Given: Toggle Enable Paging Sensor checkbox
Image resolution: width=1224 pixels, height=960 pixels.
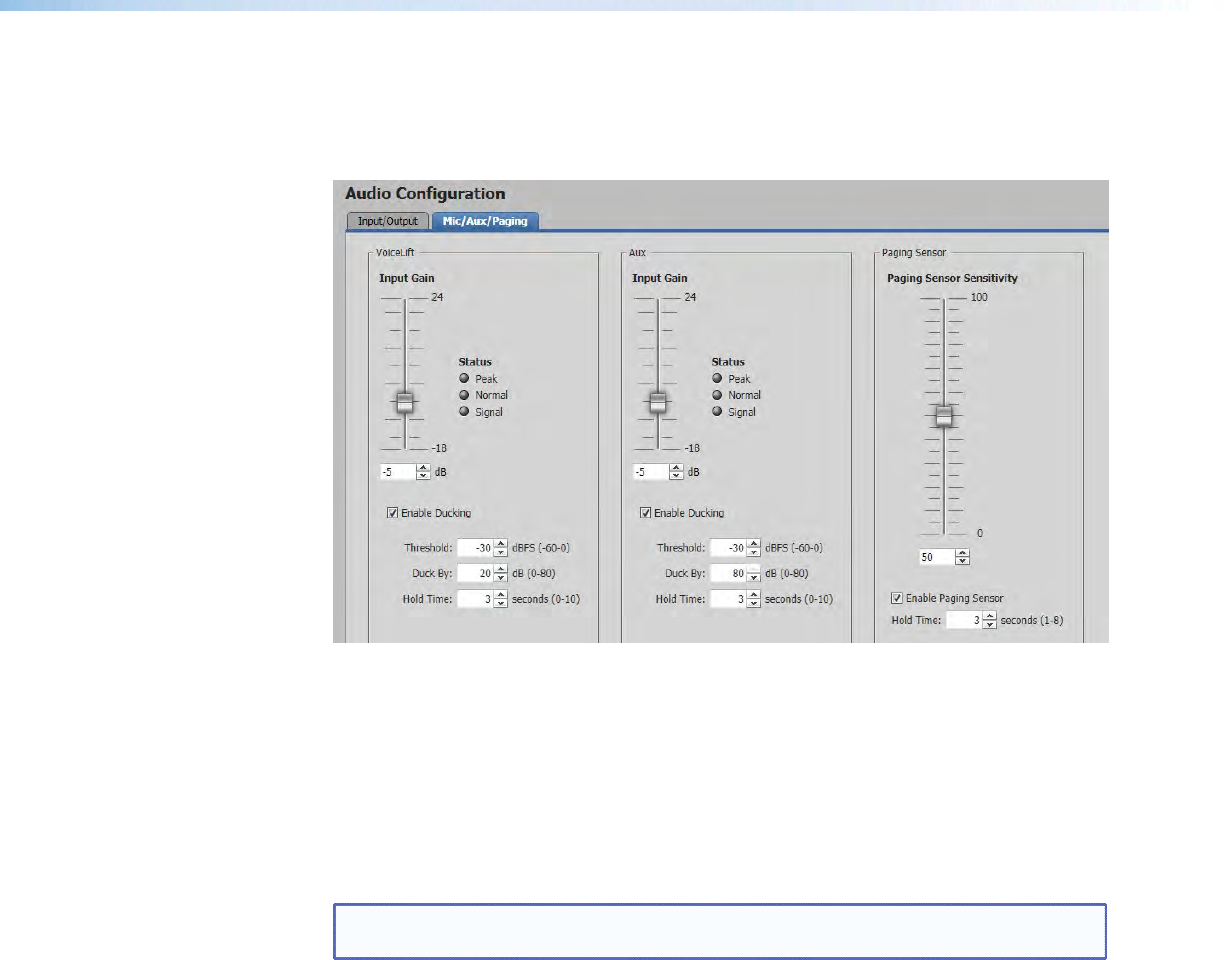Looking at the screenshot, I should (x=898, y=598).
